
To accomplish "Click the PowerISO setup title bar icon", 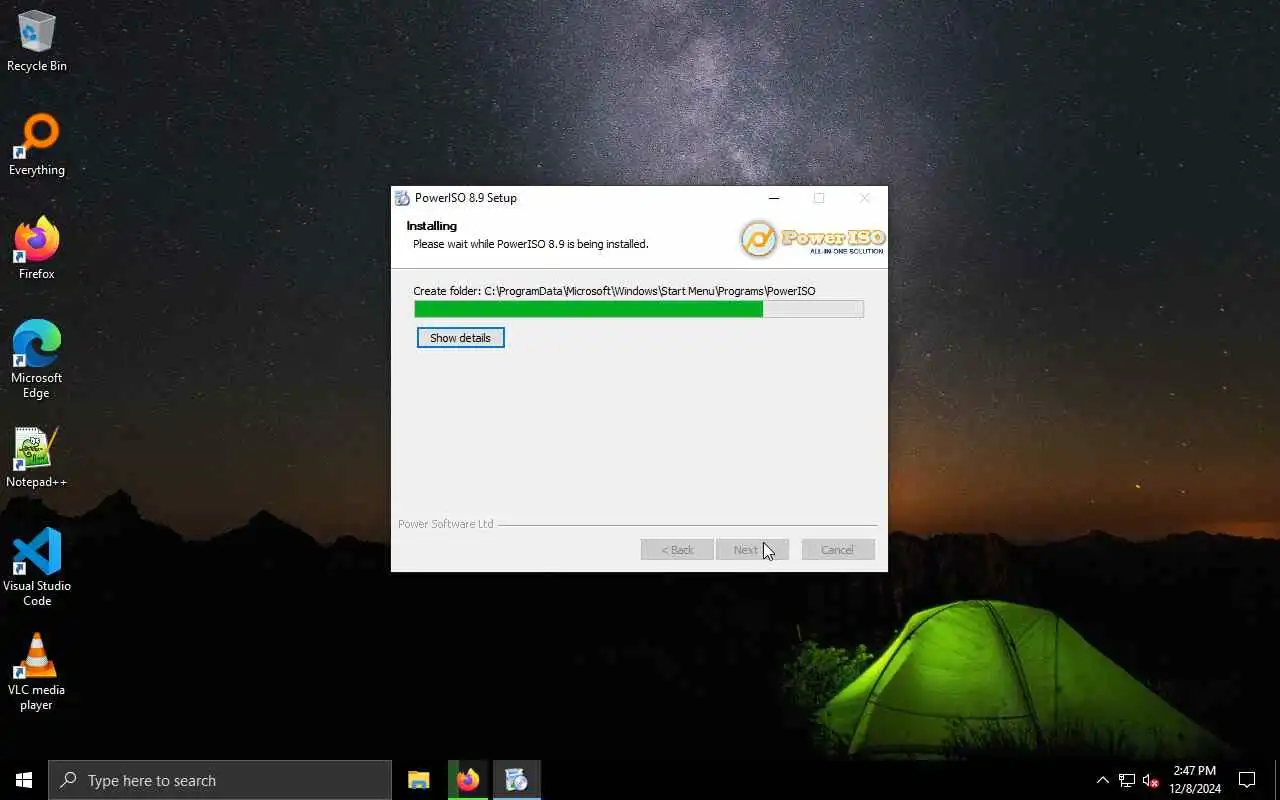I will coord(402,198).
